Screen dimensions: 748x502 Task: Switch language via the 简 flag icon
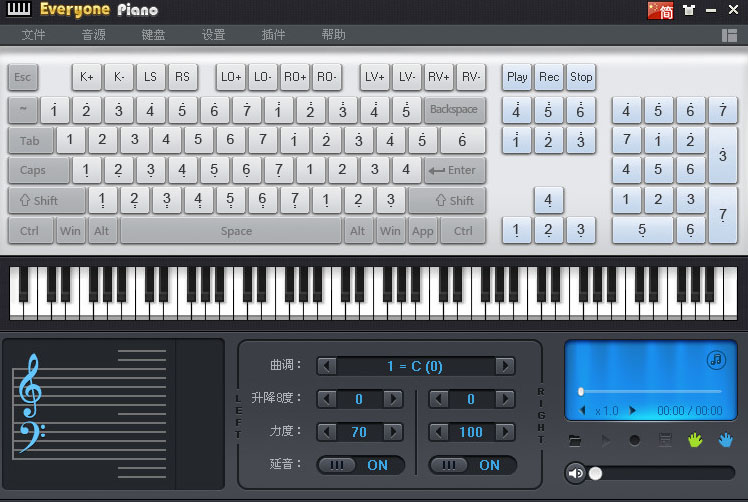pyautogui.click(x=660, y=10)
